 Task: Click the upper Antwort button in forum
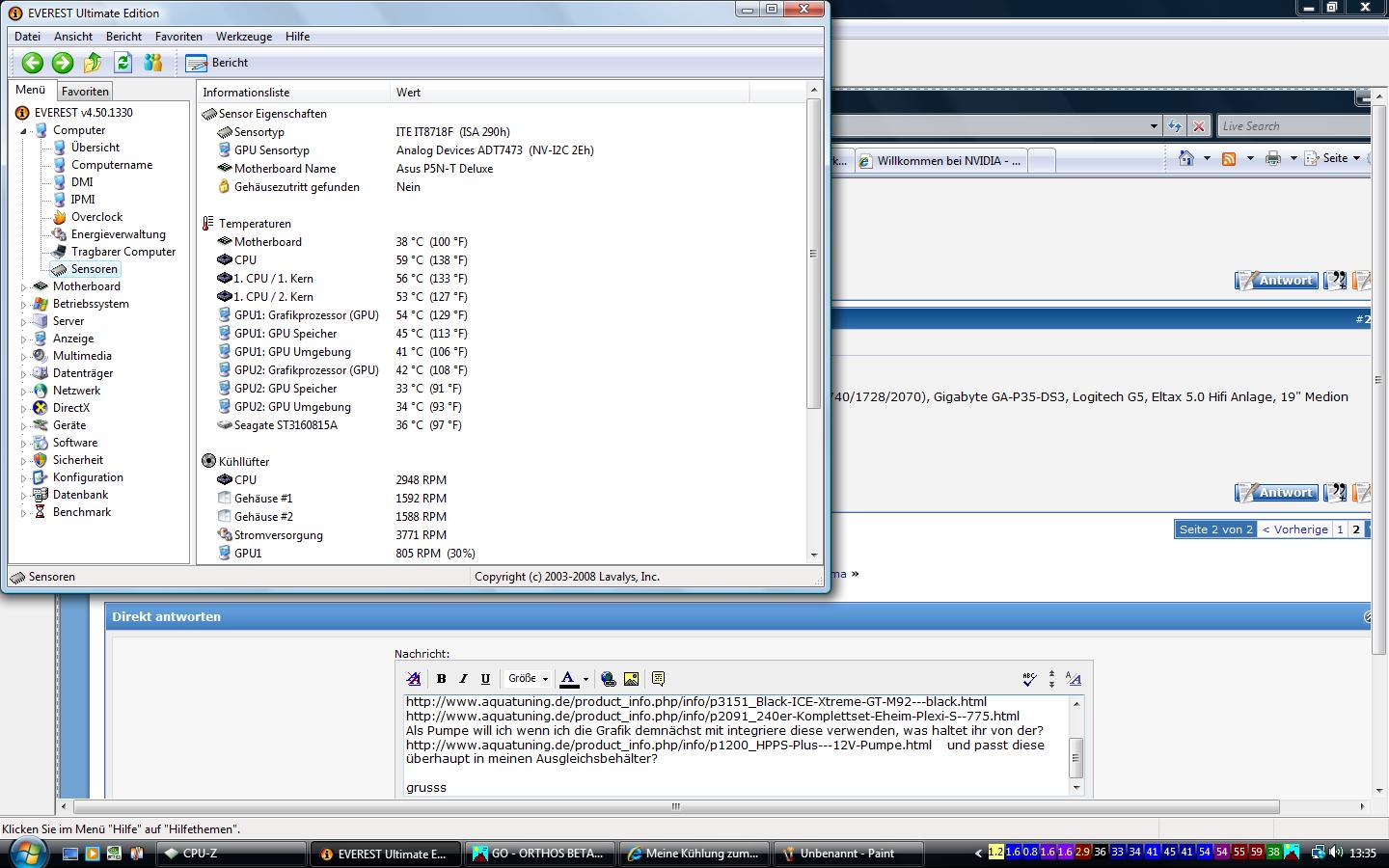tap(1275, 281)
